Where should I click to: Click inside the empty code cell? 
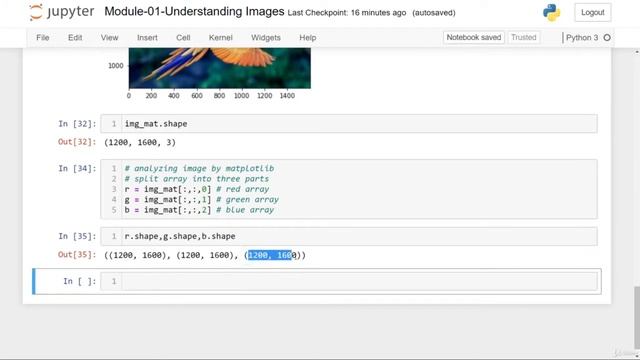pyautogui.click(x=359, y=281)
